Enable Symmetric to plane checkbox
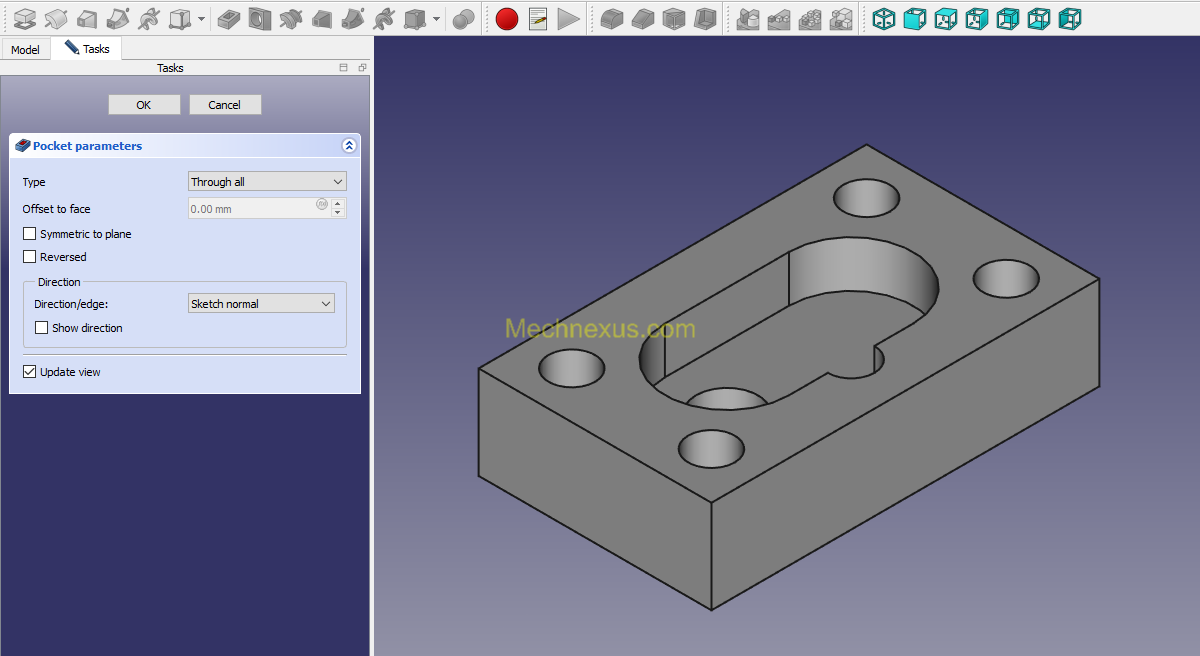The width and height of the screenshot is (1200, 656). 29,234
